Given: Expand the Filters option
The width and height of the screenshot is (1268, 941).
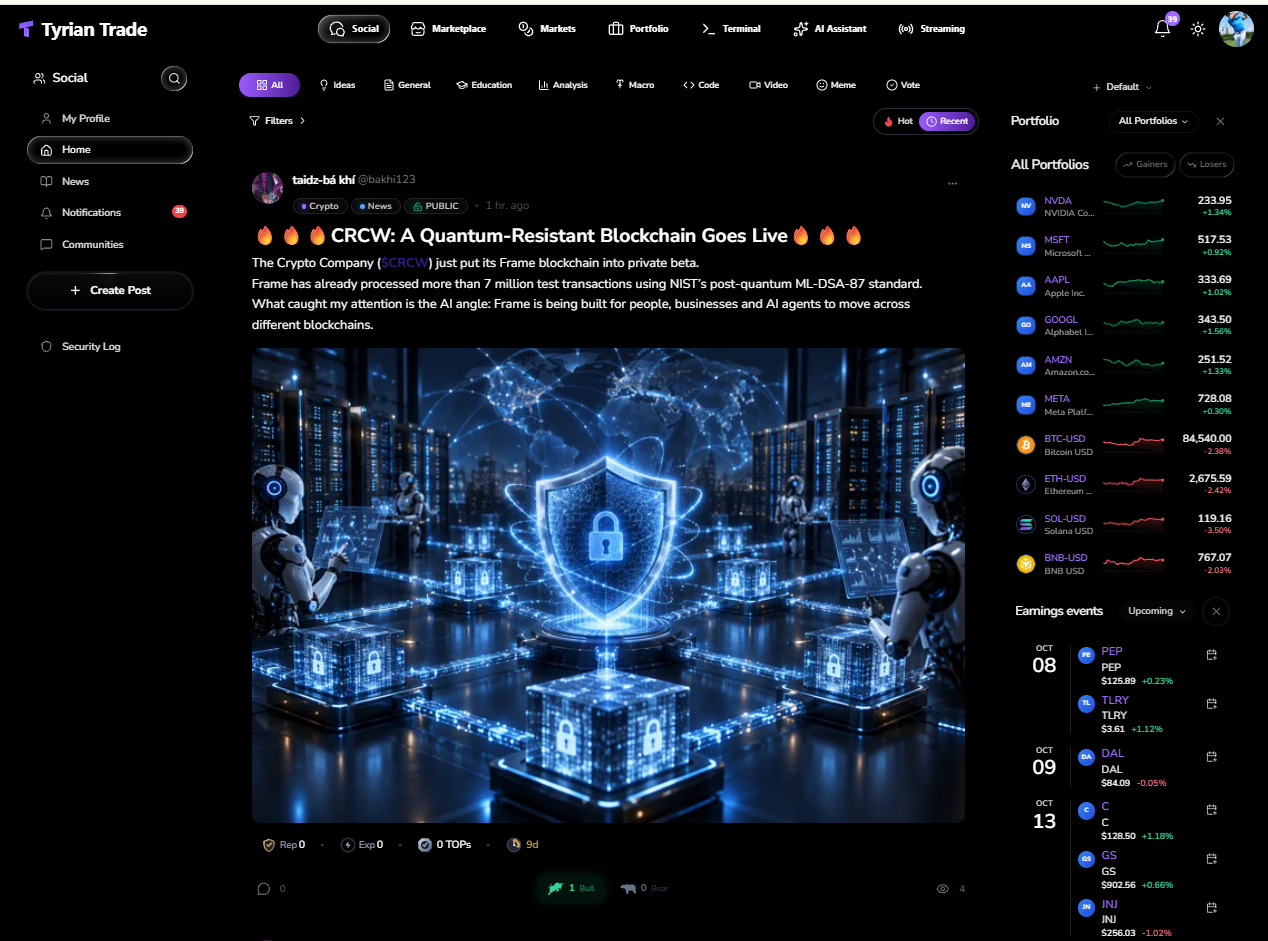Looking at the screenshot, I should point(277,121).
